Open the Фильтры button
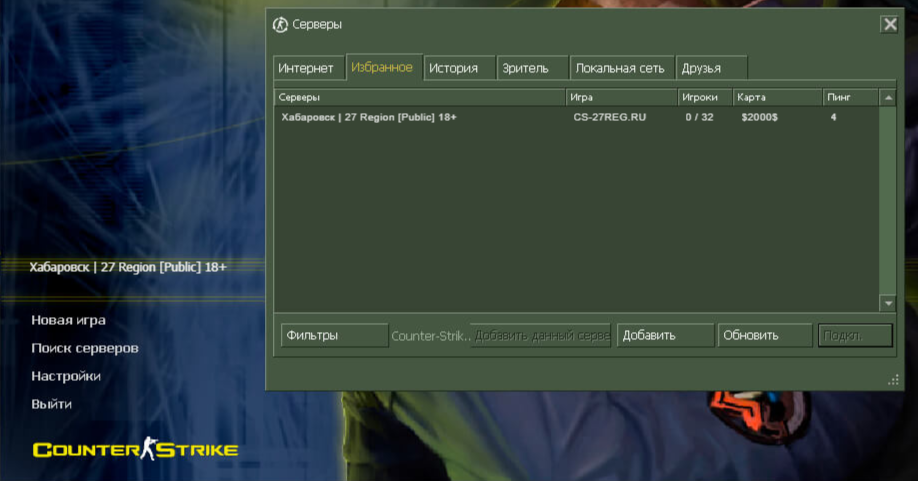 (x=334, y=335)
